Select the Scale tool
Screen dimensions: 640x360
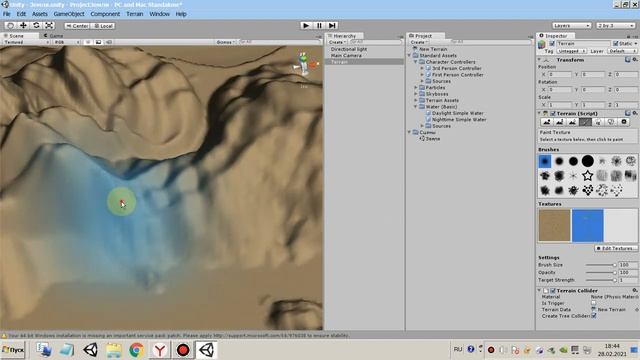pyautogui.click(x=49, y=25)
